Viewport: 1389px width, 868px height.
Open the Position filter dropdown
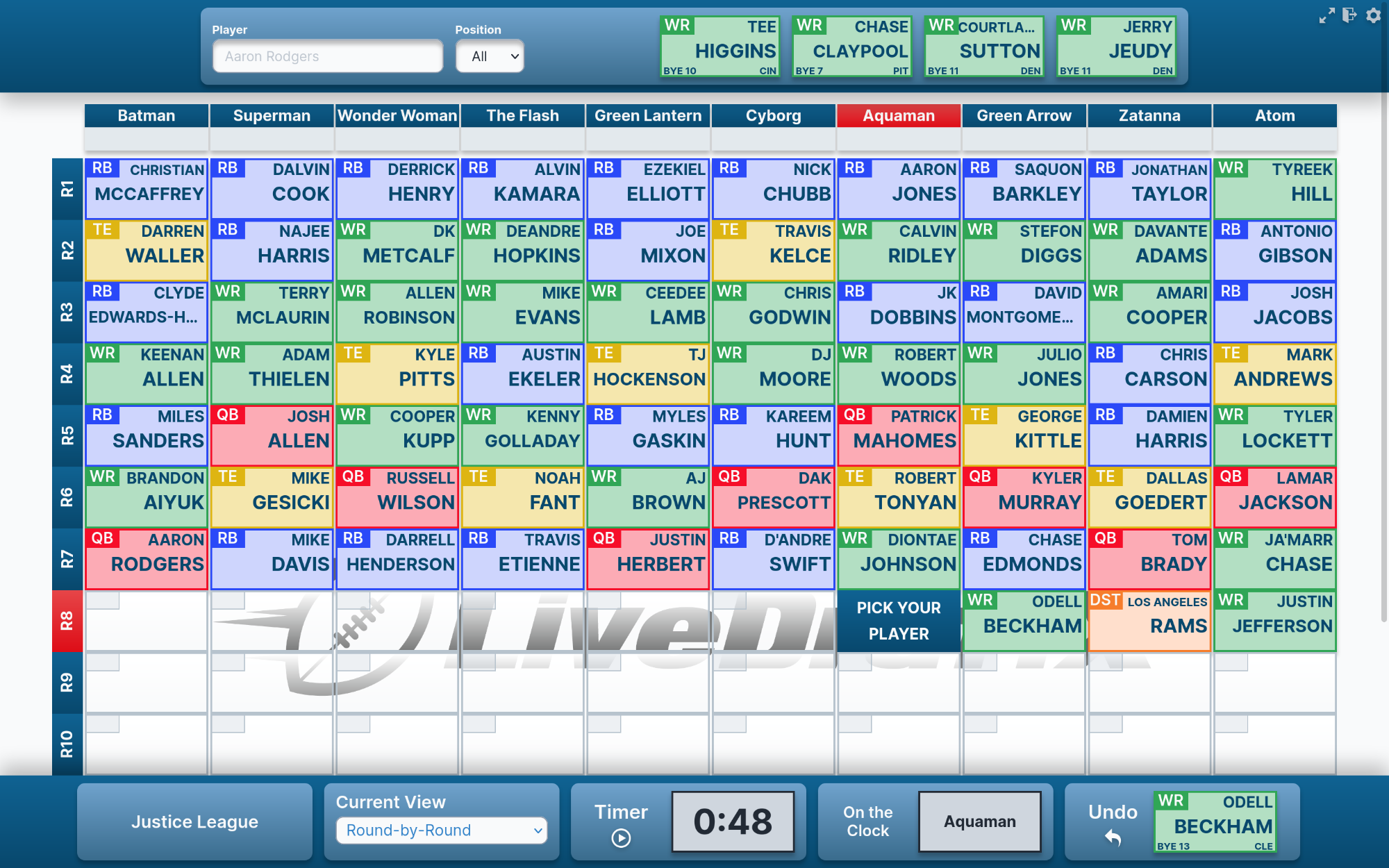click(490, 56)
